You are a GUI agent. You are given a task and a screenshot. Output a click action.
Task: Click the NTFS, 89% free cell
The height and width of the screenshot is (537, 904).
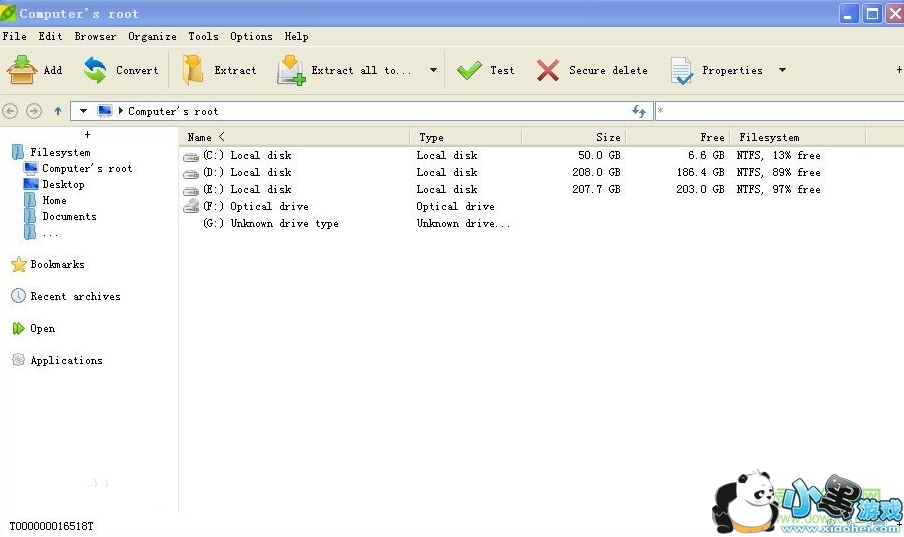coord(778,172)
